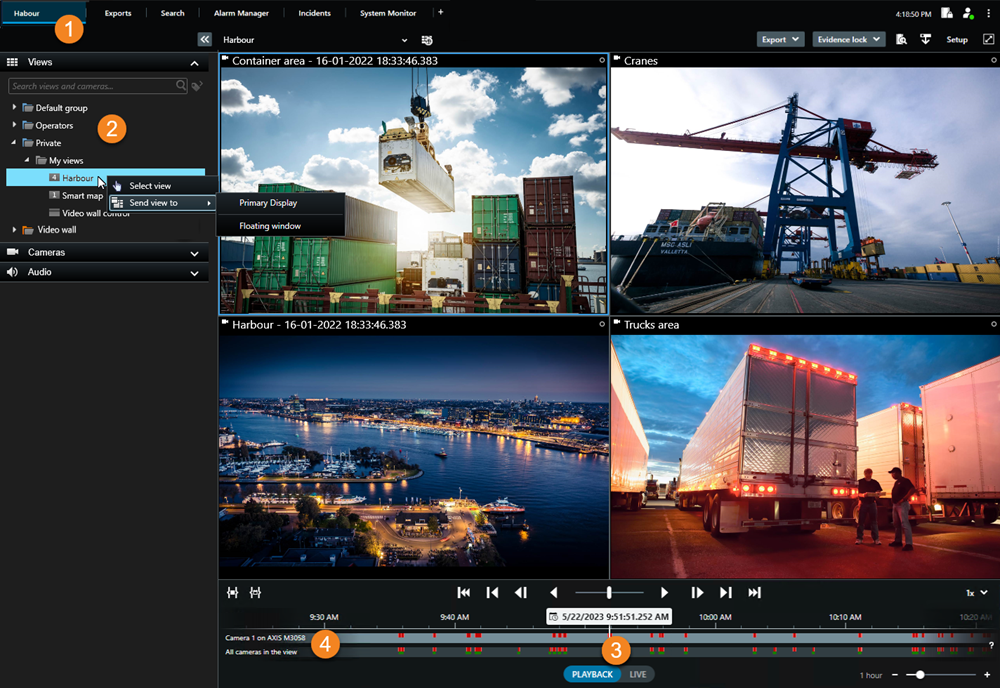The image size is (1000, 688).
Task: Open the Export dropdown
Action: [x=780, y=40]
